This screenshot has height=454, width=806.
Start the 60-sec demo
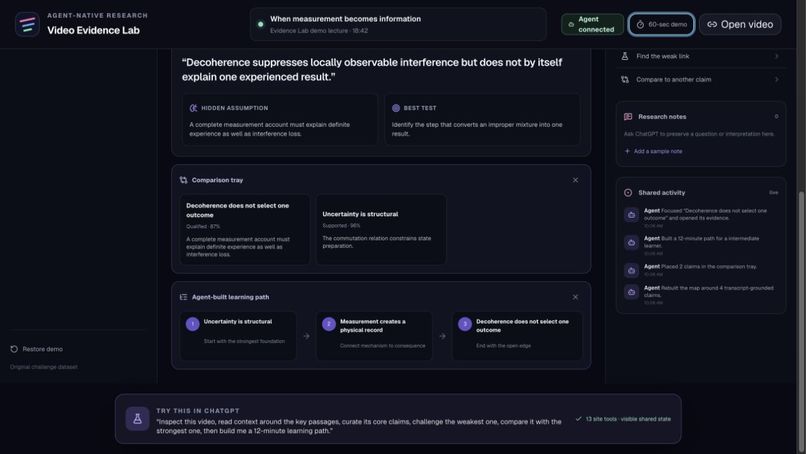tap(661, 24)
